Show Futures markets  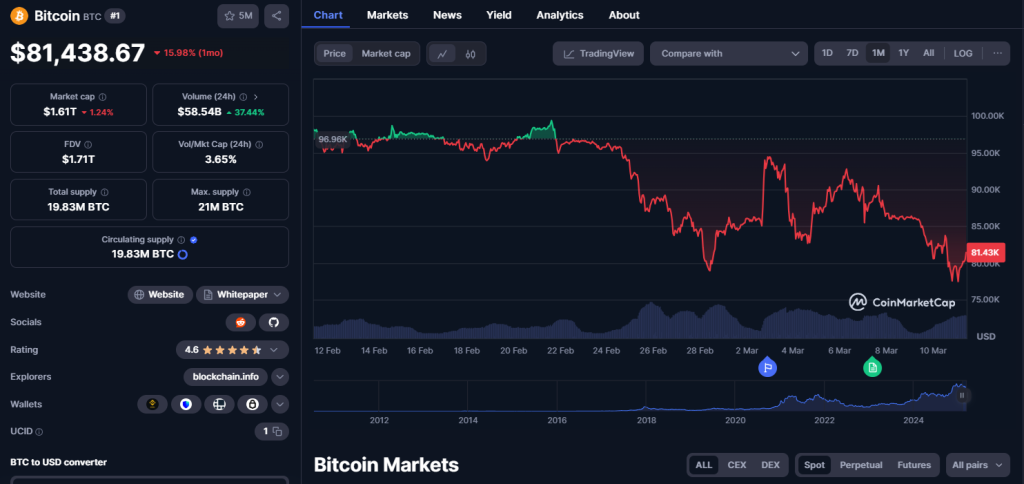point(914,465)
